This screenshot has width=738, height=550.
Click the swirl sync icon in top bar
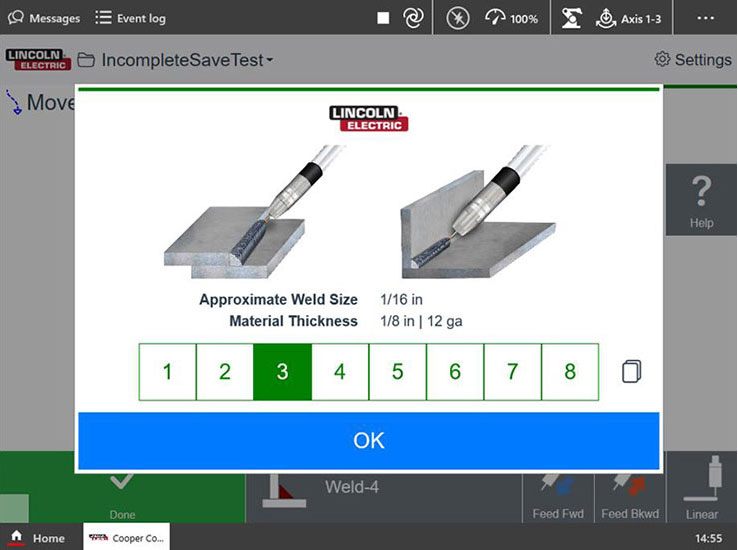[x=413, y=18]
